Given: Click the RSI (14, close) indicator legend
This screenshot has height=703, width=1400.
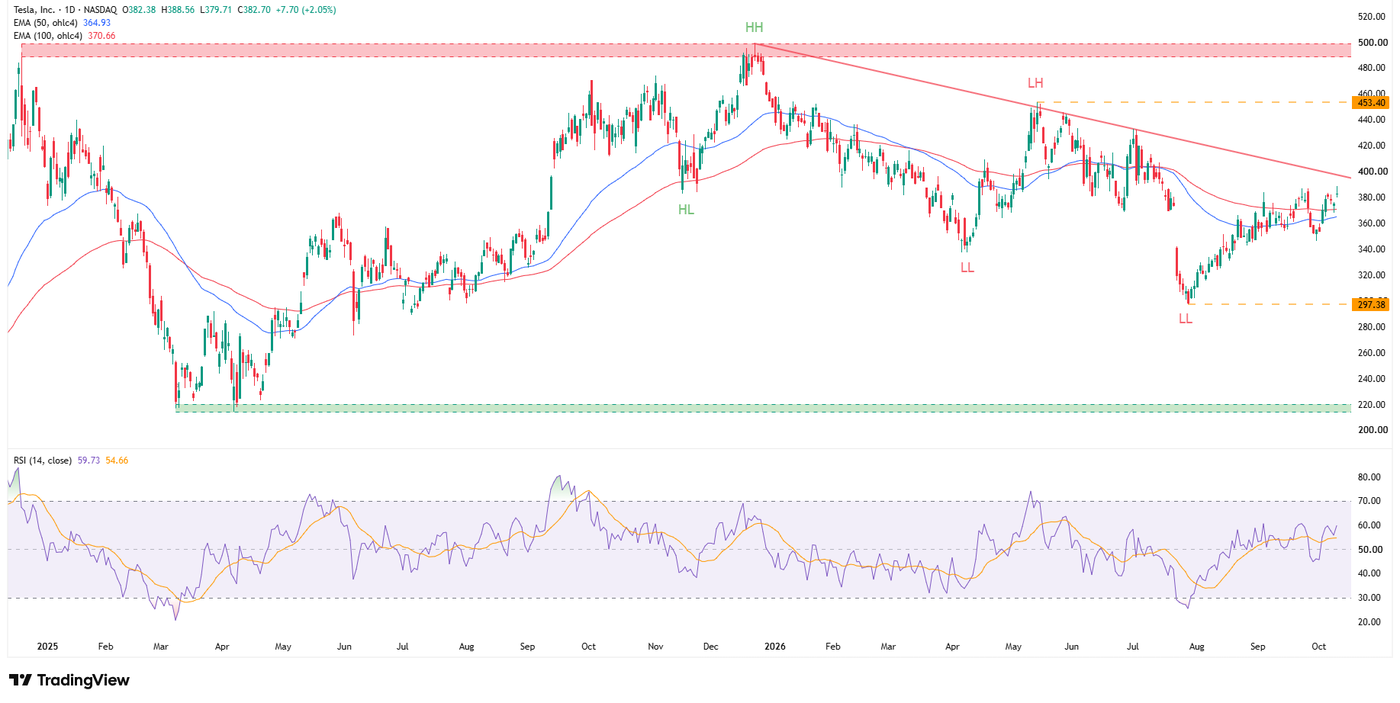Looking at the screenshot, I should (x=43, y=460).
